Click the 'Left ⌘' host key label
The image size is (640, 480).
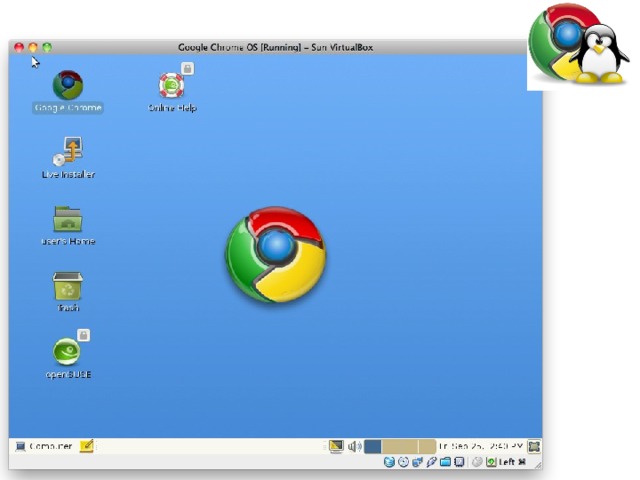click(512, 462)
